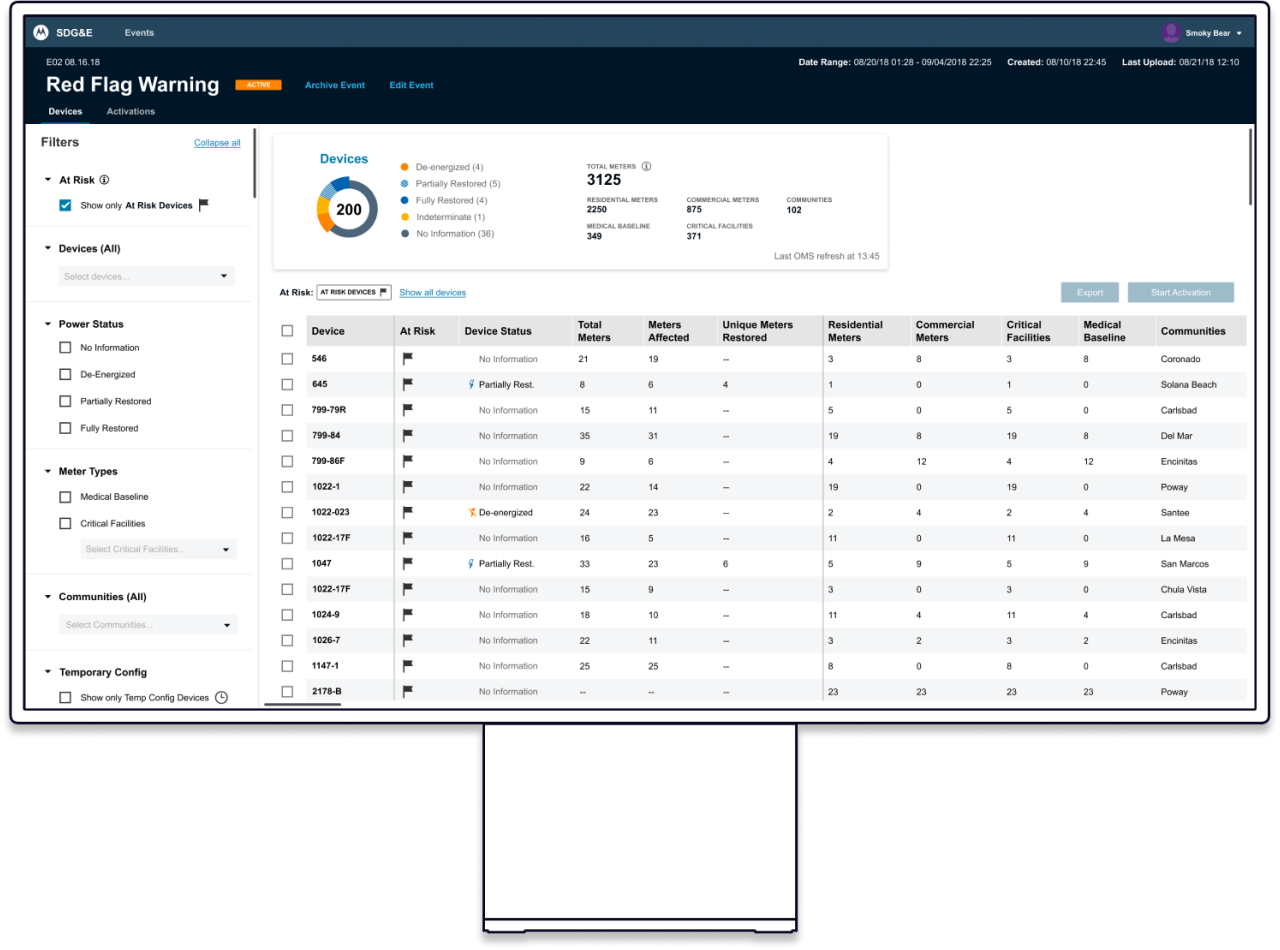Click the Archive Event link
Viewport: 1280px width, 950px height.
(x=335, y=86)
